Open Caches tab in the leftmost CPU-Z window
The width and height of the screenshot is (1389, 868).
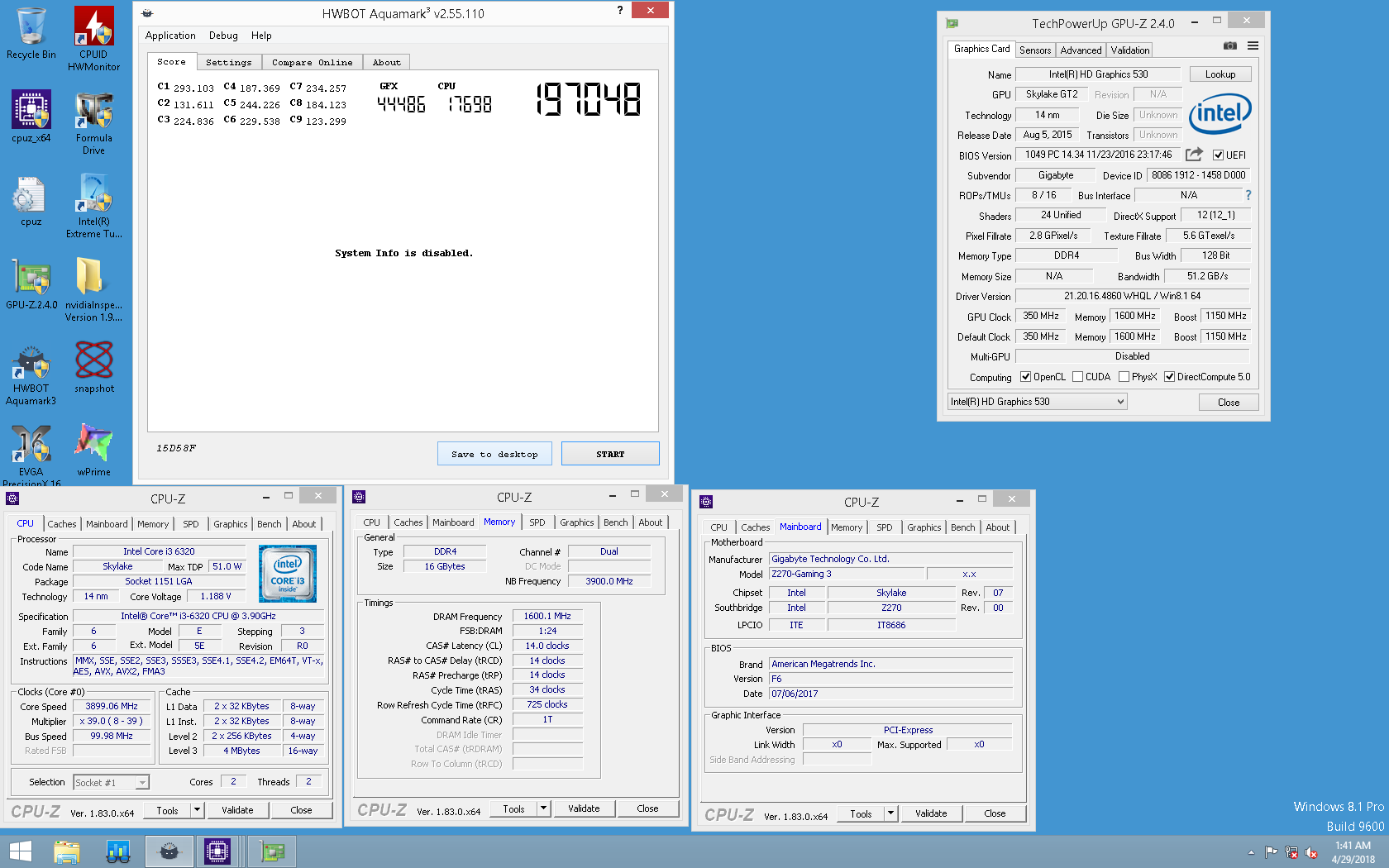click(62, 524)
